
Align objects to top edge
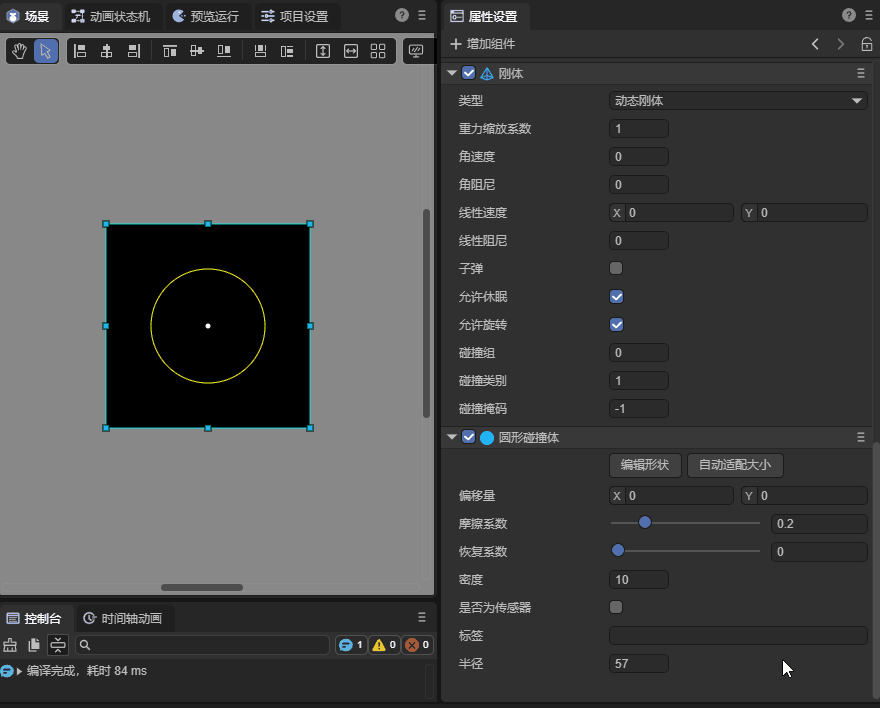coord(170,51)
